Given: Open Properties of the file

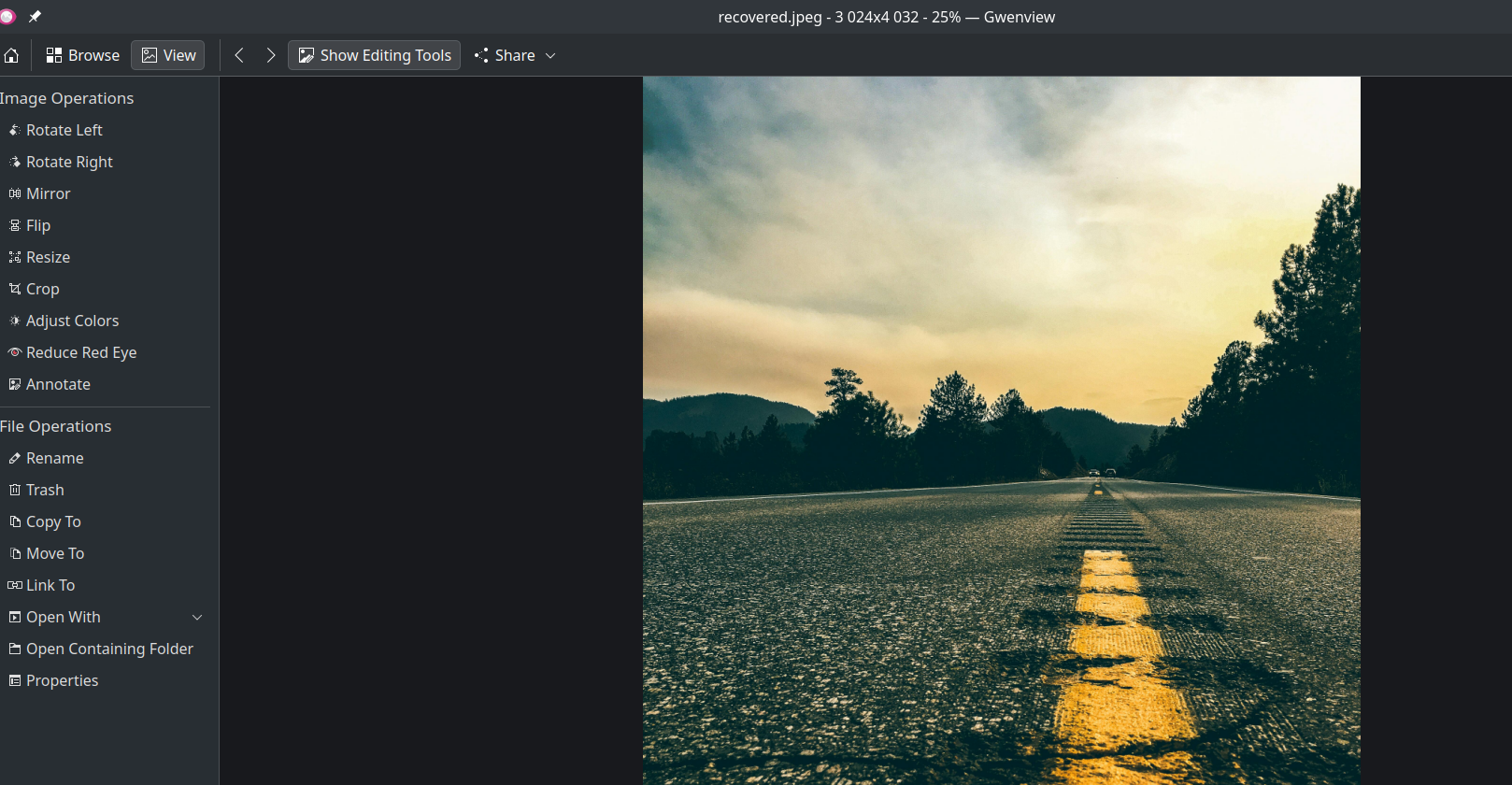Looking at the screenshot, I should tap(62, 680).
